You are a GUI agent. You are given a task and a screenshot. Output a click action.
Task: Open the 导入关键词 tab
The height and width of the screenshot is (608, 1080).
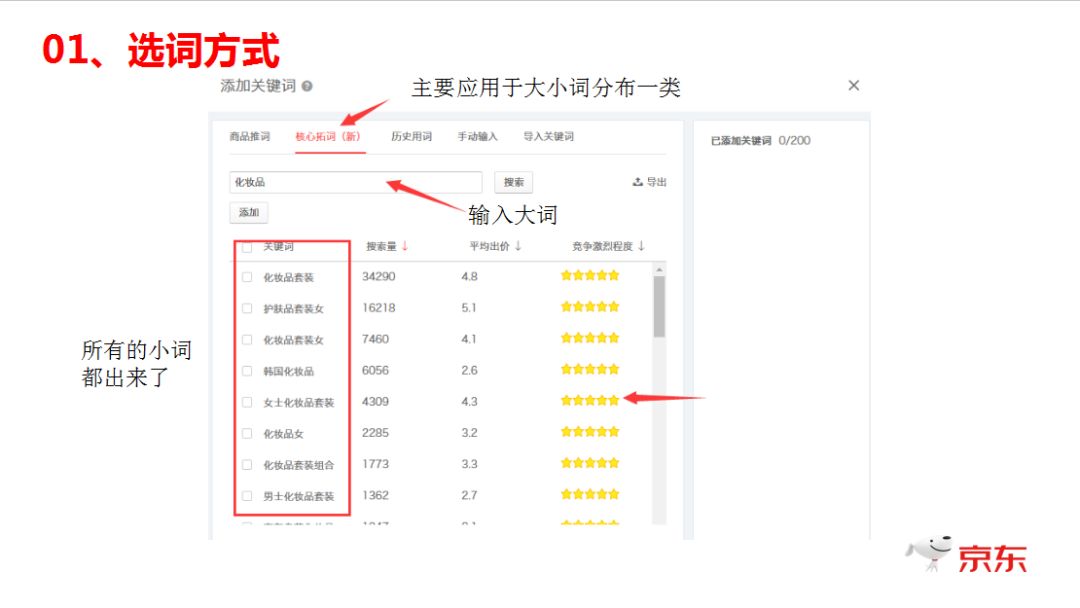(x=548, y=136)
